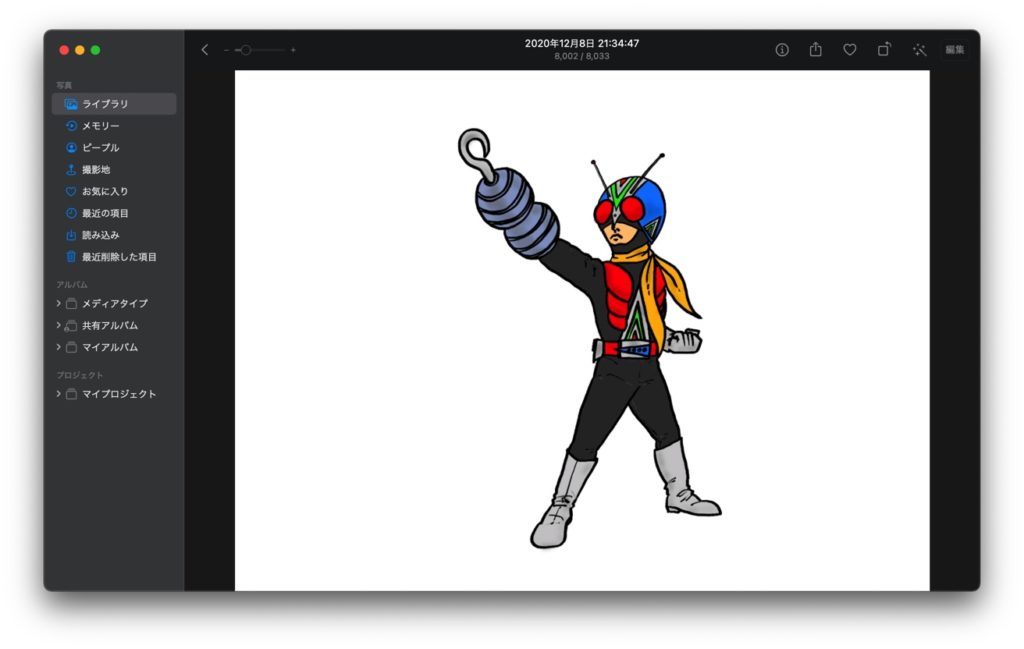
Task: Click the 編集 edit button
Action: (955, 50)
